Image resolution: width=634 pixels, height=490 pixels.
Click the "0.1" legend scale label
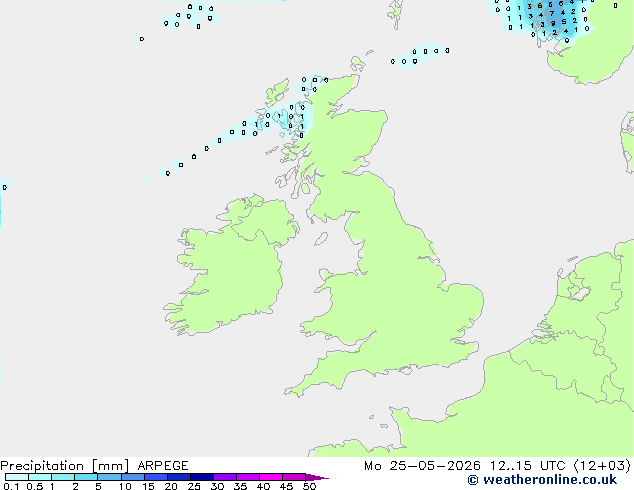(11, 486)
